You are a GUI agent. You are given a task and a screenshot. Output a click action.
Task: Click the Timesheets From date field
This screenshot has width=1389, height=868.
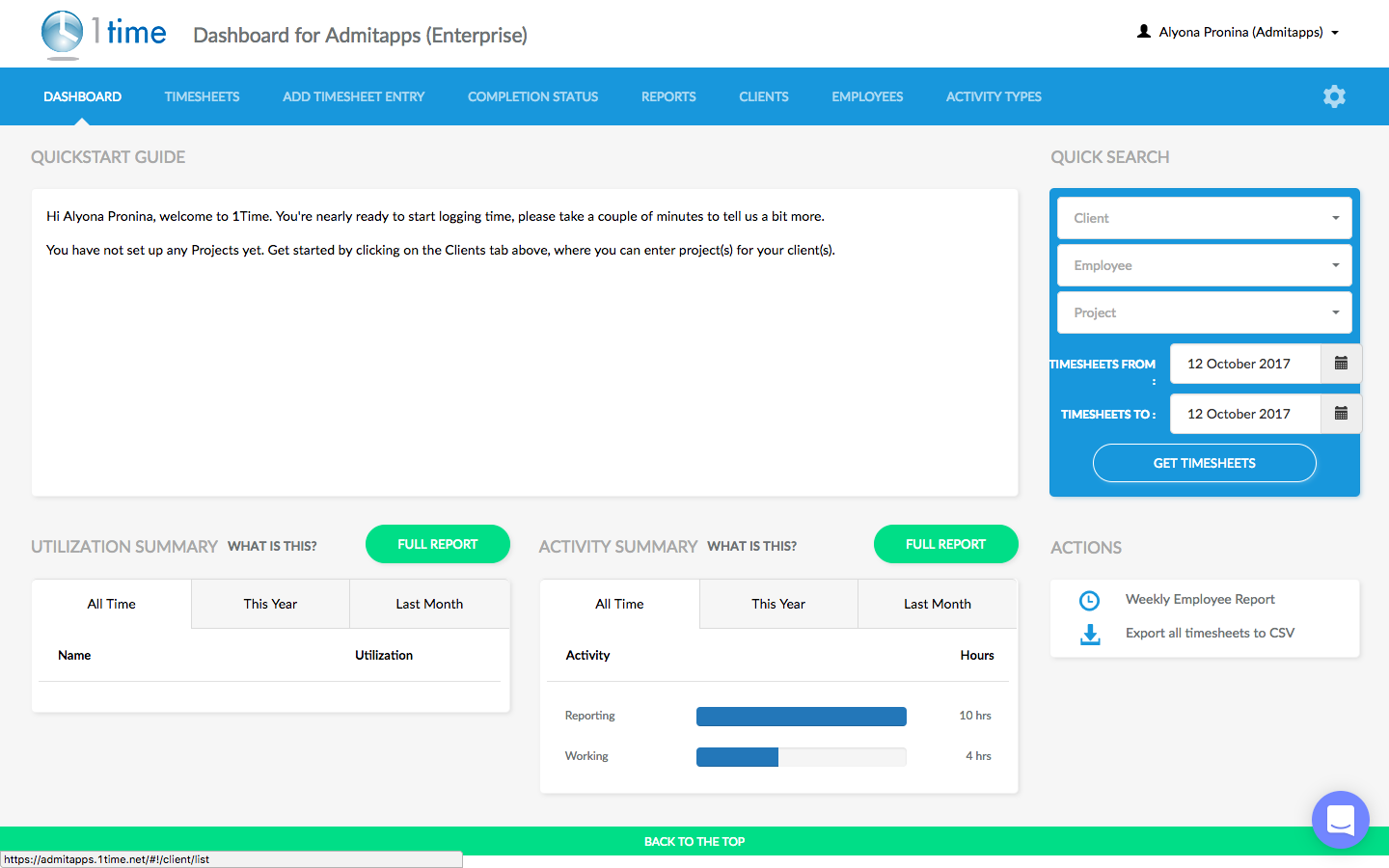pos(1244,364)
